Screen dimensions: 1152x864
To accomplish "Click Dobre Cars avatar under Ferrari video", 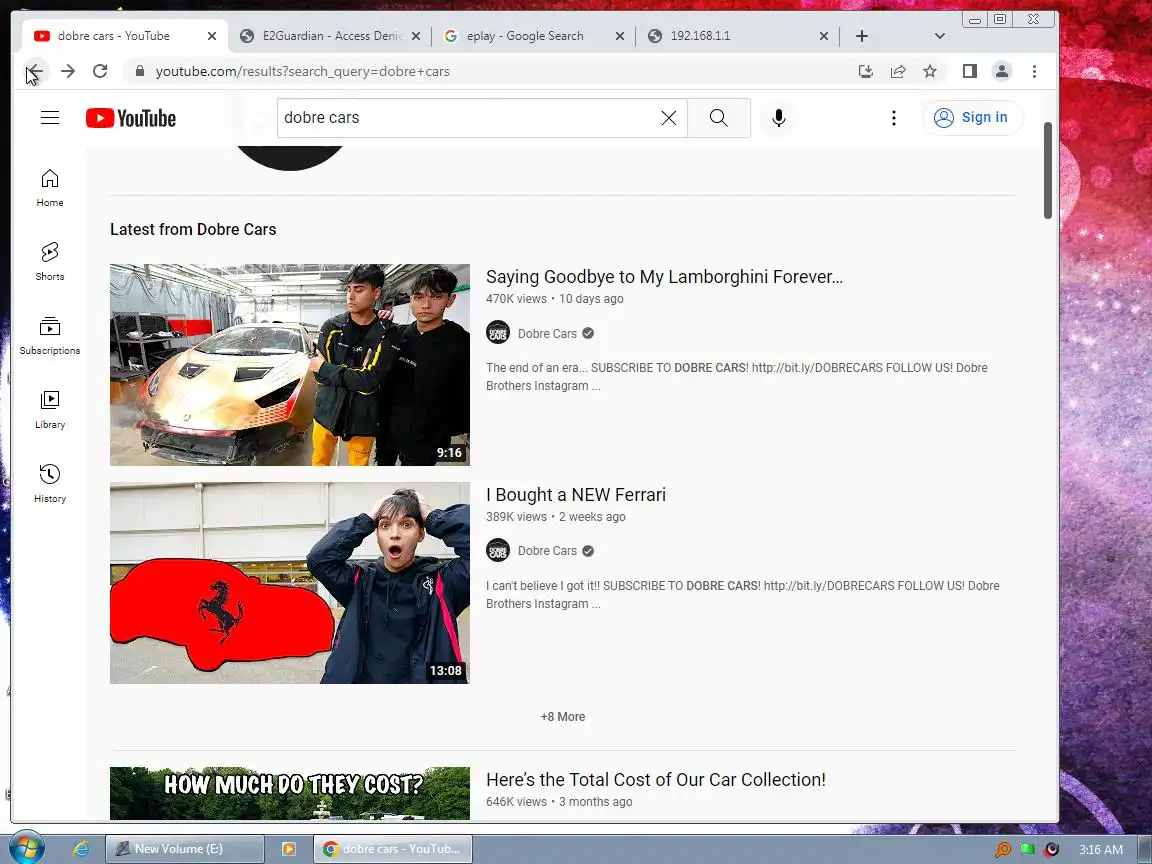I will click(498, 550).
